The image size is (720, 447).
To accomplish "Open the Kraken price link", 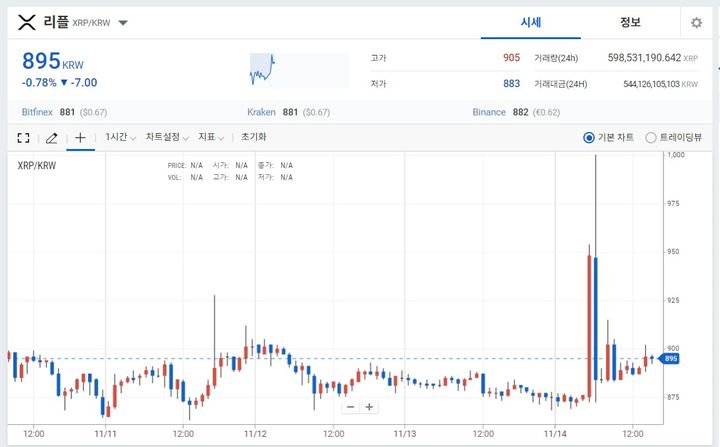I will pos(261,112).
